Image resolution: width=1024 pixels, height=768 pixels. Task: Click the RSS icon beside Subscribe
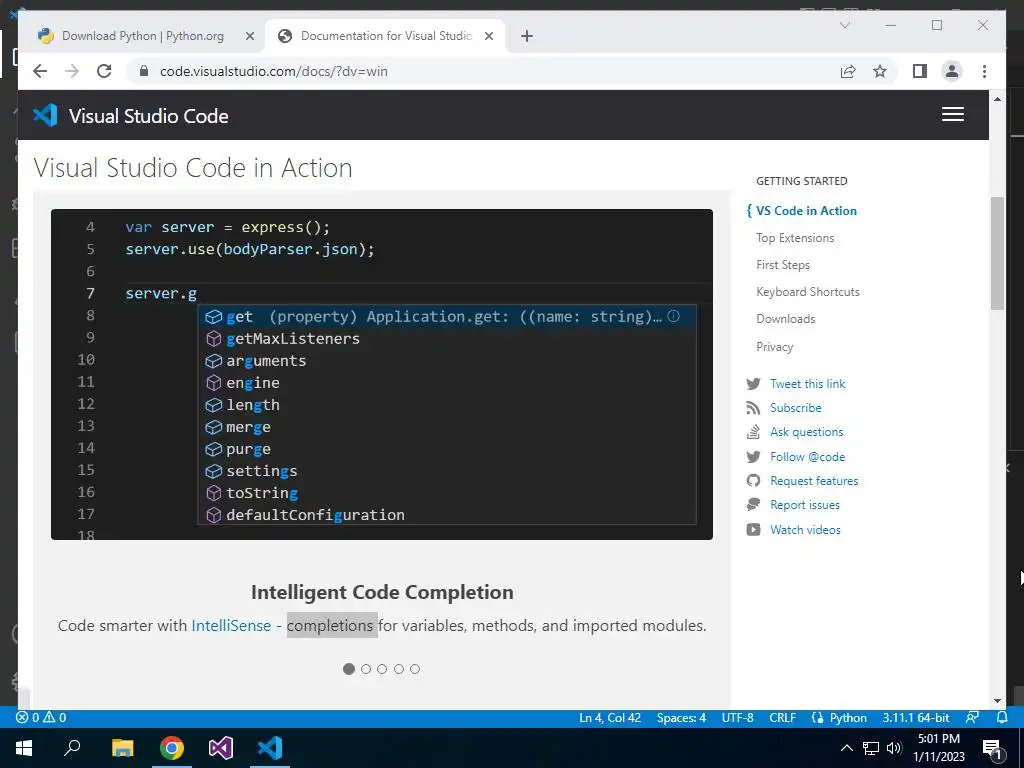(x=753, y=408)
